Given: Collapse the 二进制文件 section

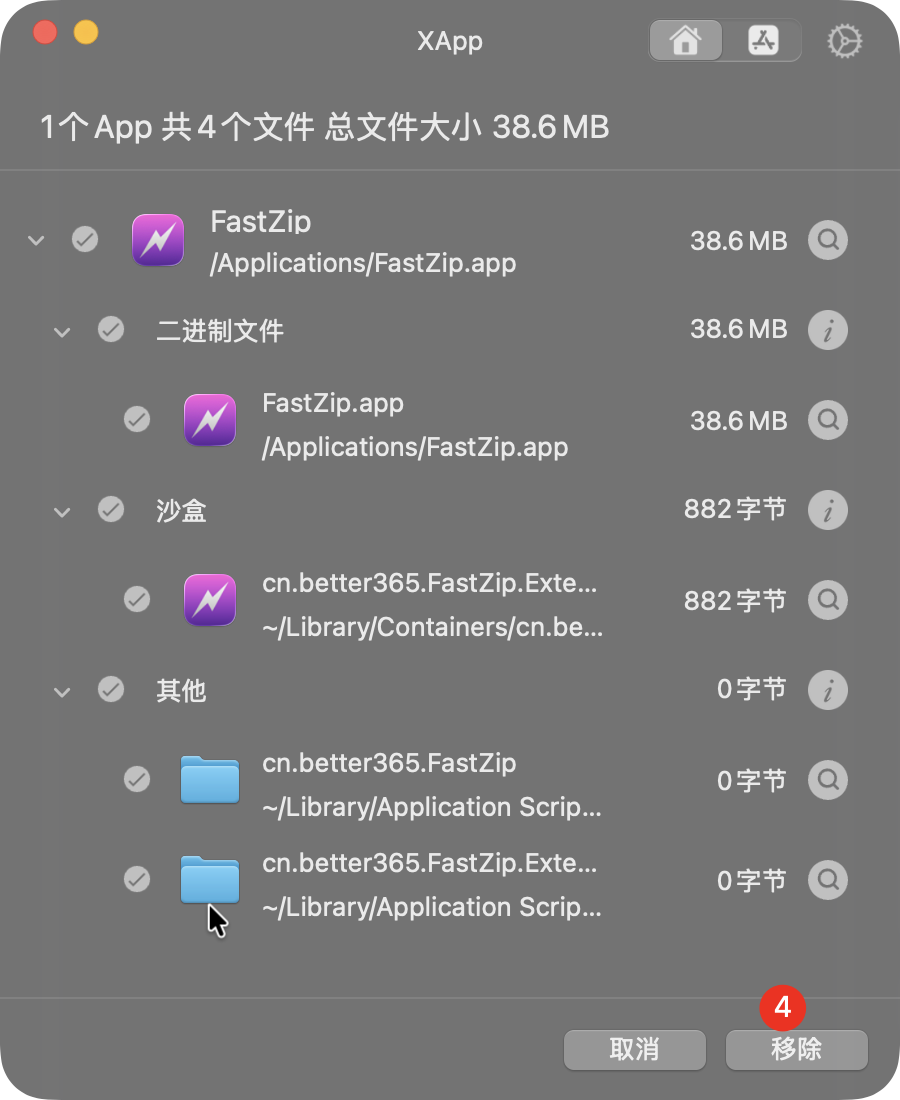Looking at the screenshot, I should [x=62, y=330].
